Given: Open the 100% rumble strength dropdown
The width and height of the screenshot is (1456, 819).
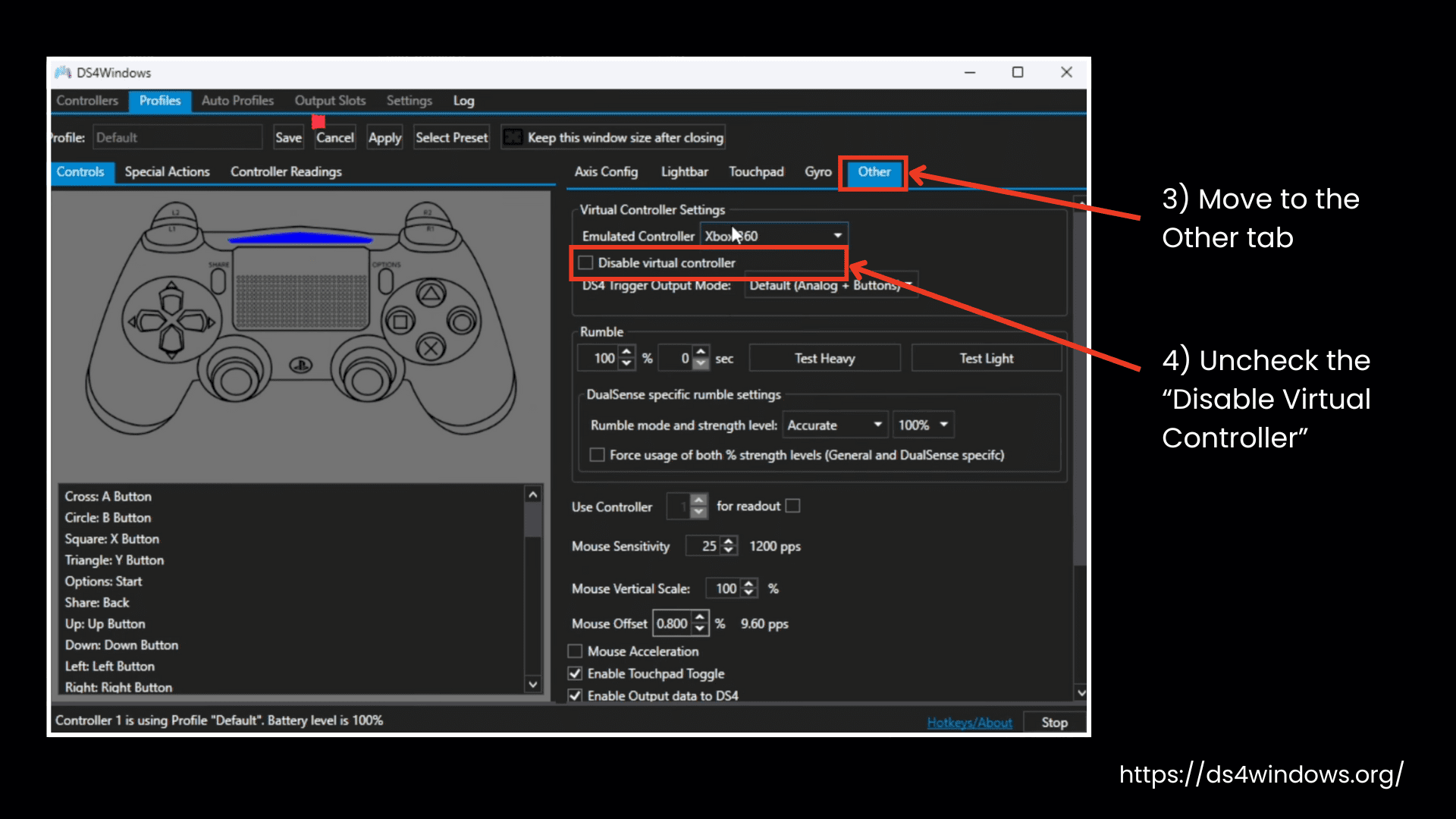Looking at the screenshot, I should coord(924,425).
